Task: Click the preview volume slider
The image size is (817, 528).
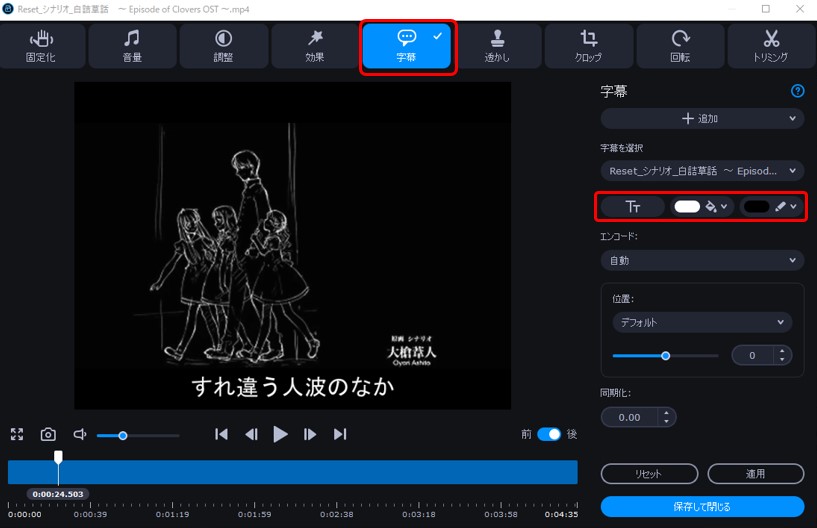Action: pyautogui.click(x=138, y=435)
